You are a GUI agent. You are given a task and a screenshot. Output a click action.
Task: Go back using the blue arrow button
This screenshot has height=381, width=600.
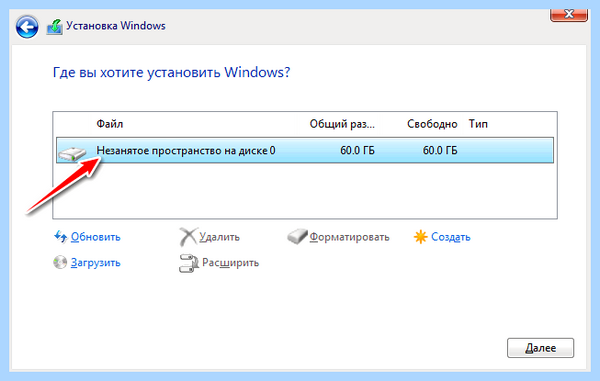point(27,27)
